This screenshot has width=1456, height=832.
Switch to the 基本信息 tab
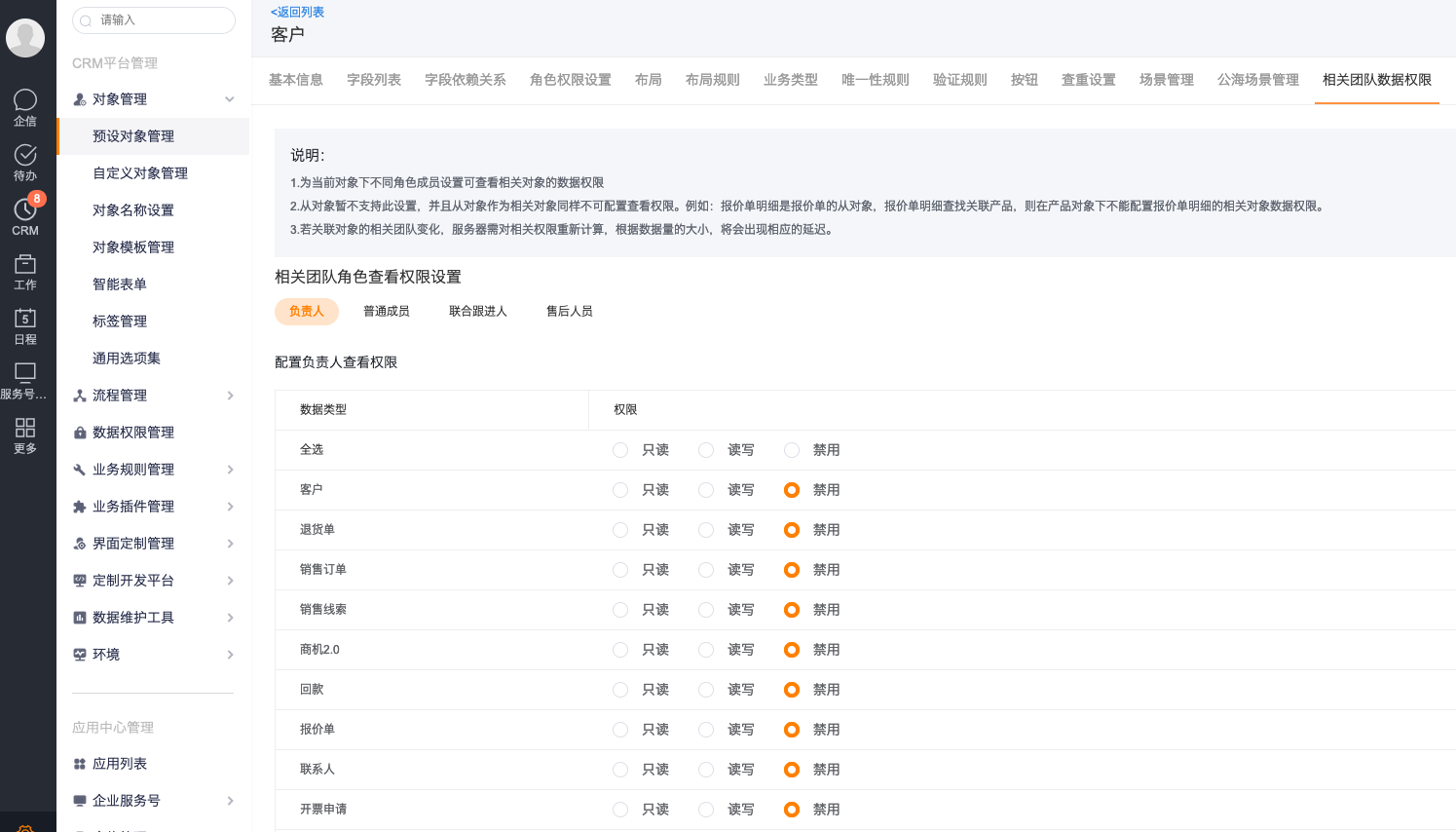(296, 80)
